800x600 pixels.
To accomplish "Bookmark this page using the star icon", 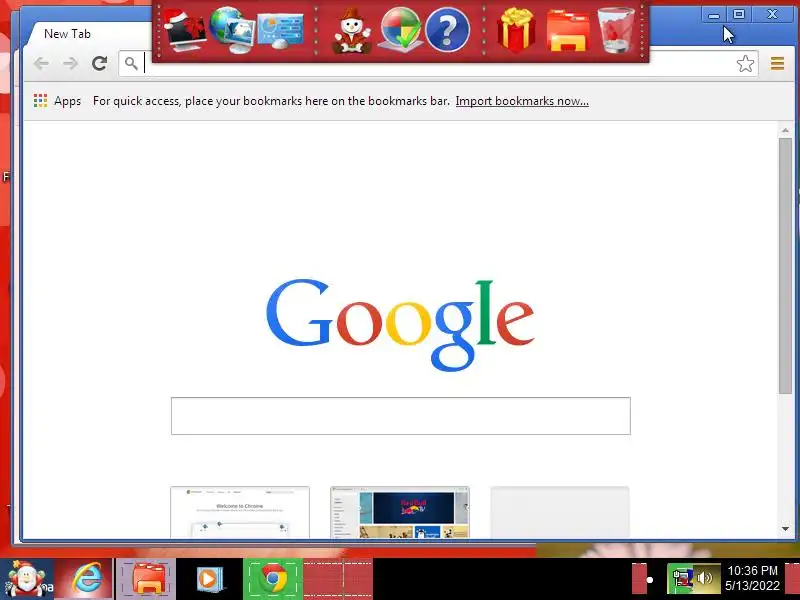I will pyautogui.click(x=745, y=64).
